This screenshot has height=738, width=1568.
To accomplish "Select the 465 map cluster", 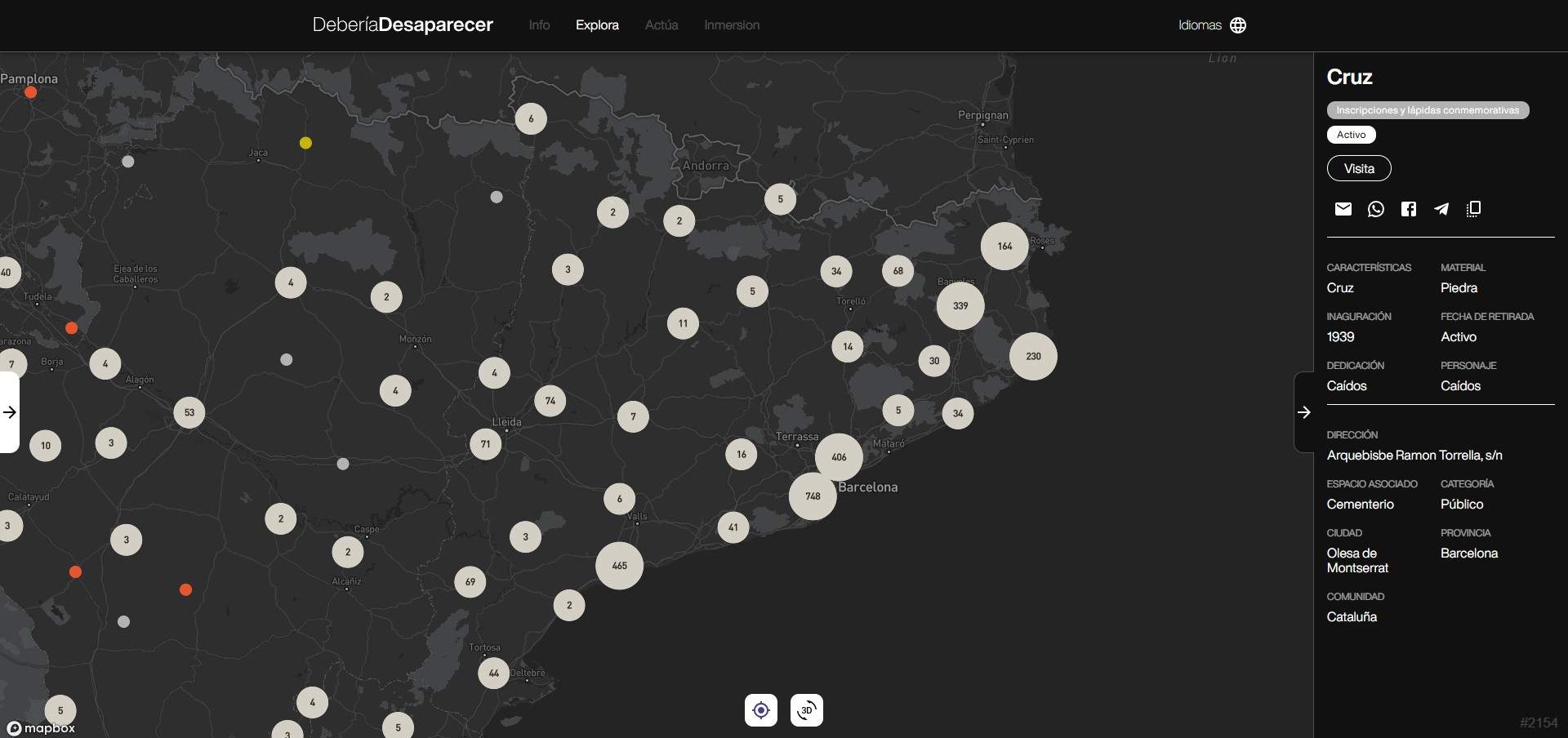I will pos(619,566).
